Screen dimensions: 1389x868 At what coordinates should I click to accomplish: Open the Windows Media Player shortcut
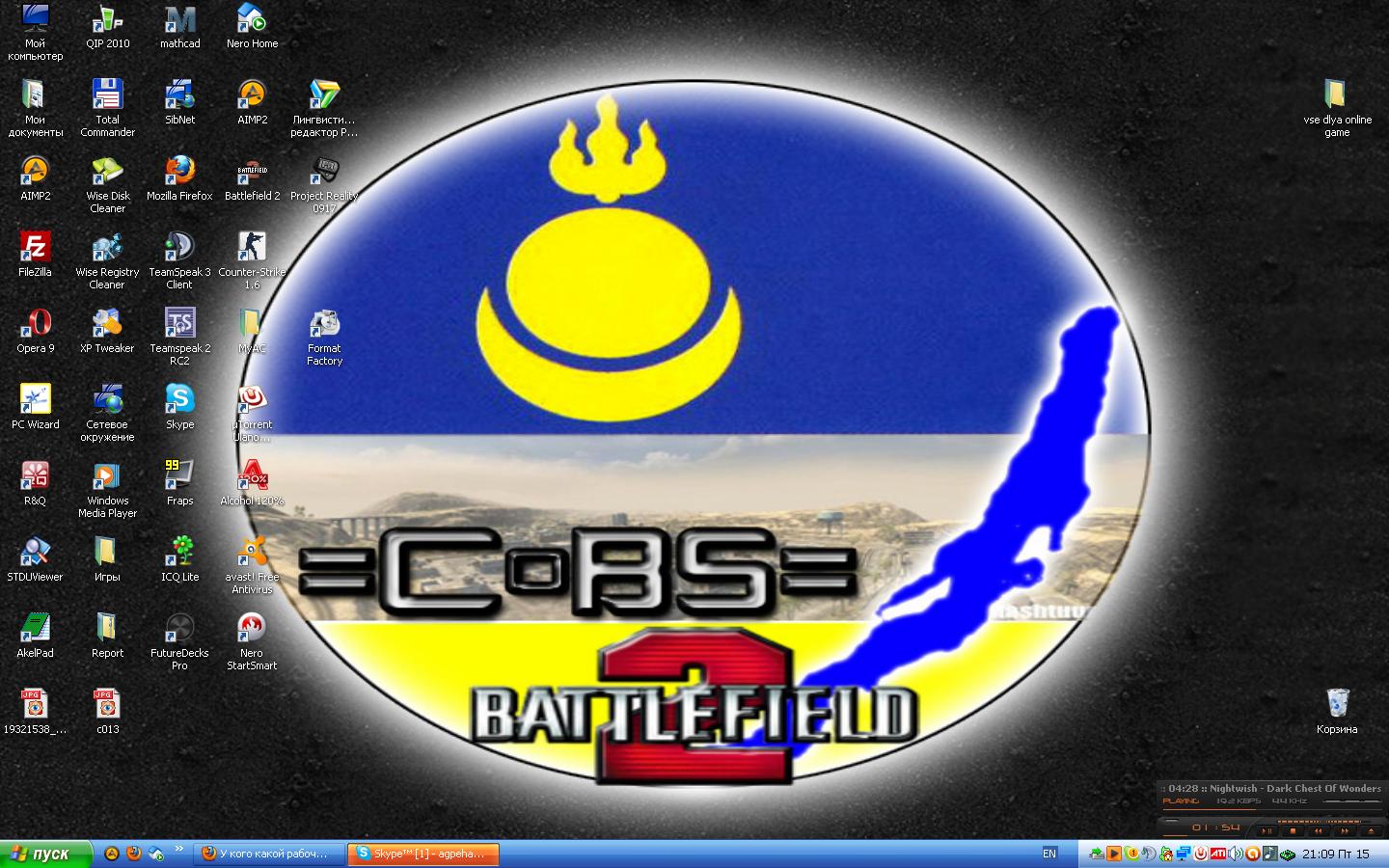(x=107, y=489)
